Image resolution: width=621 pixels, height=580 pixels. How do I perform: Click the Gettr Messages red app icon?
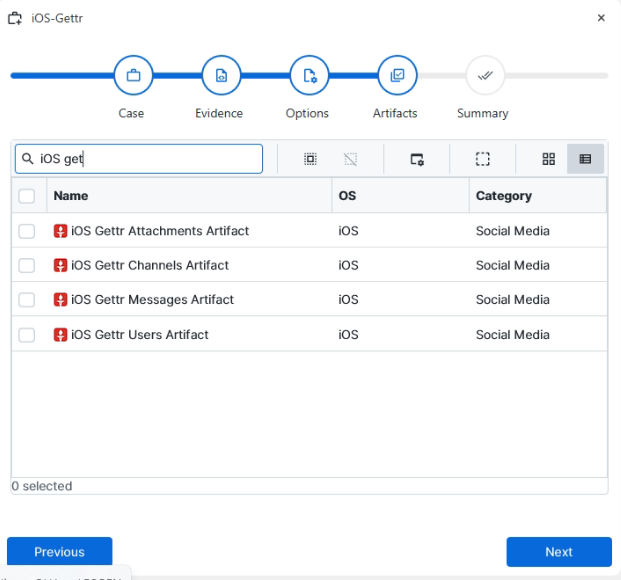tap(60, 300)
